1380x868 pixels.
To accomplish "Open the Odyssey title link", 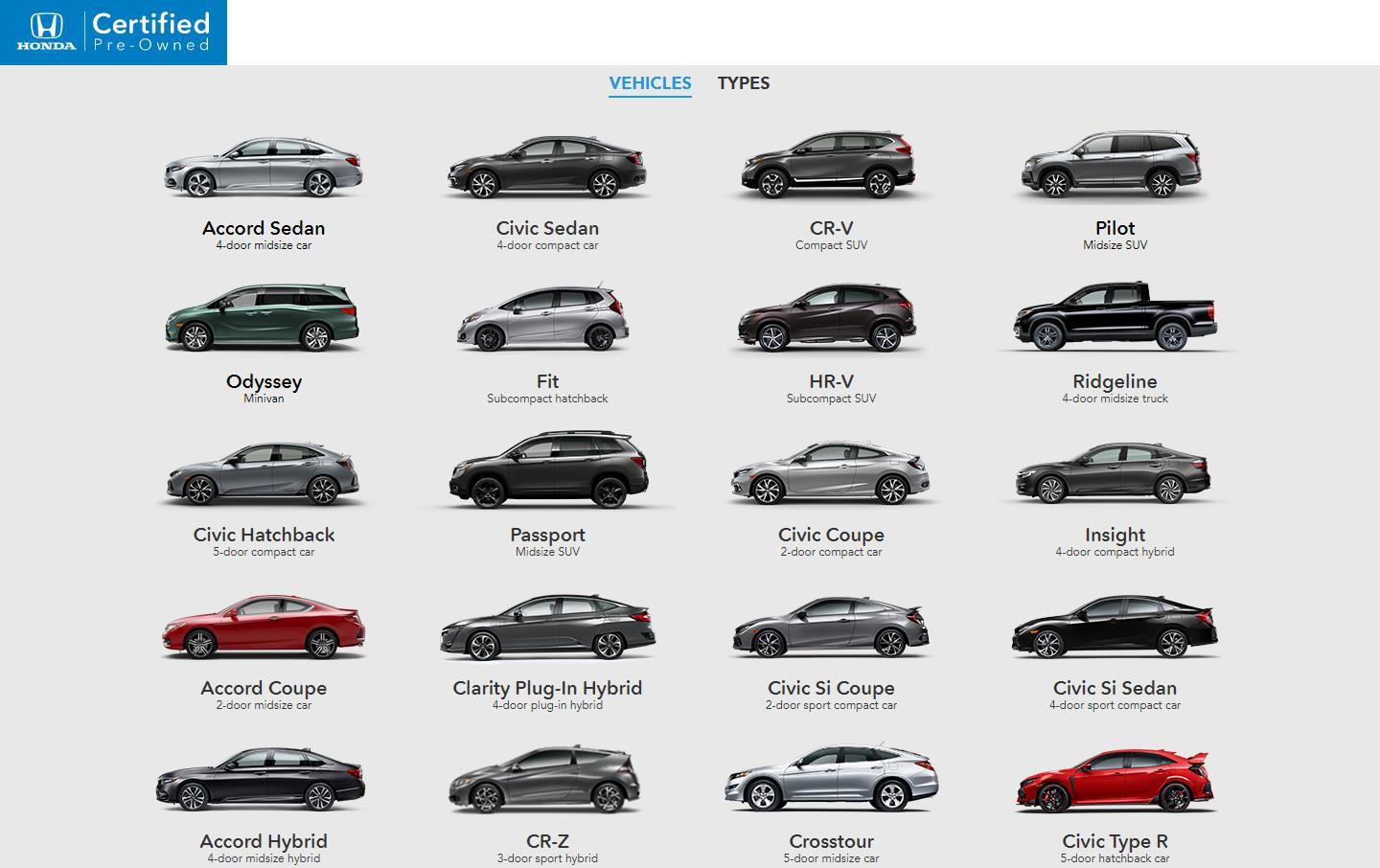I will (264, 381).
